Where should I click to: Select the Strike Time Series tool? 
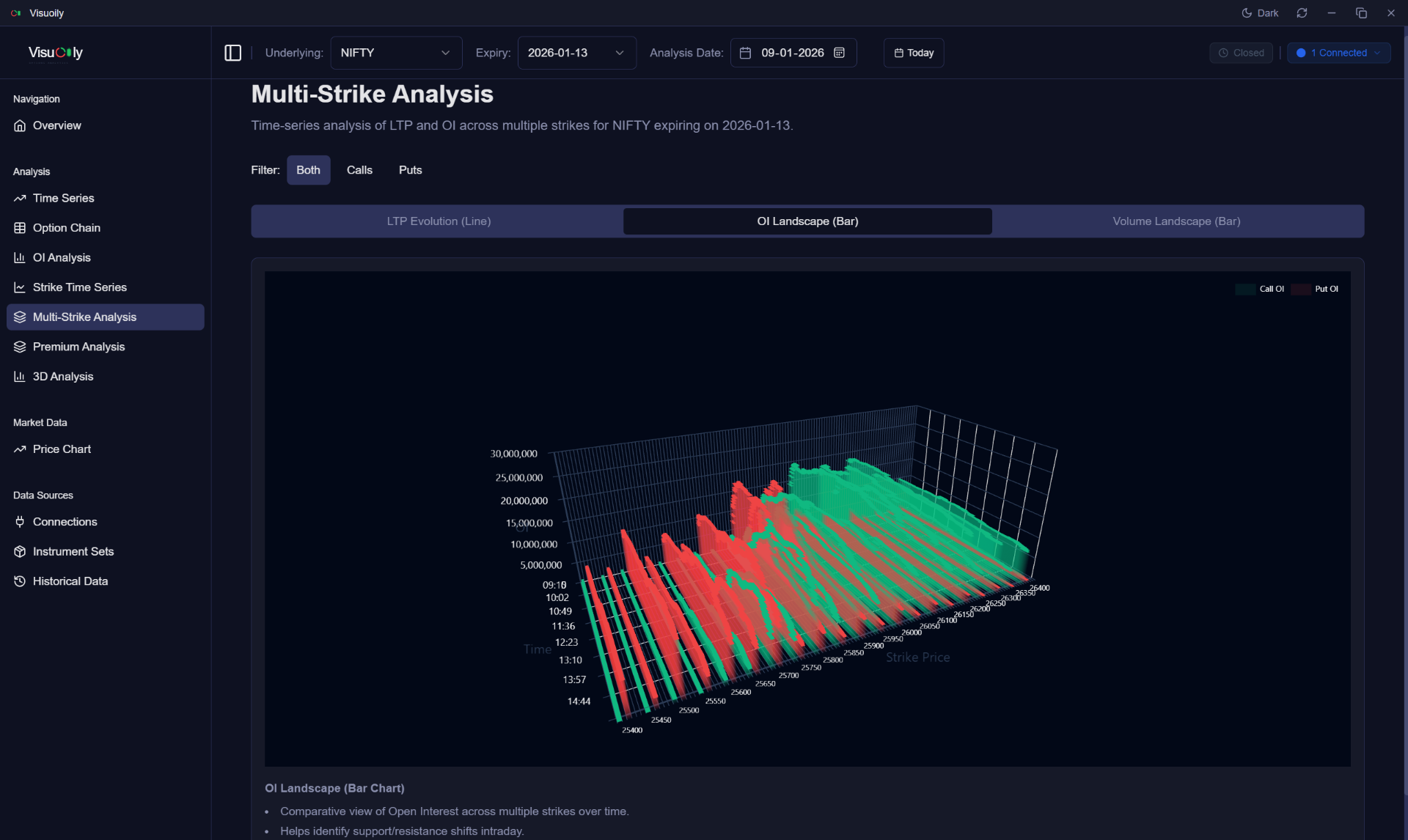point(79,287)
